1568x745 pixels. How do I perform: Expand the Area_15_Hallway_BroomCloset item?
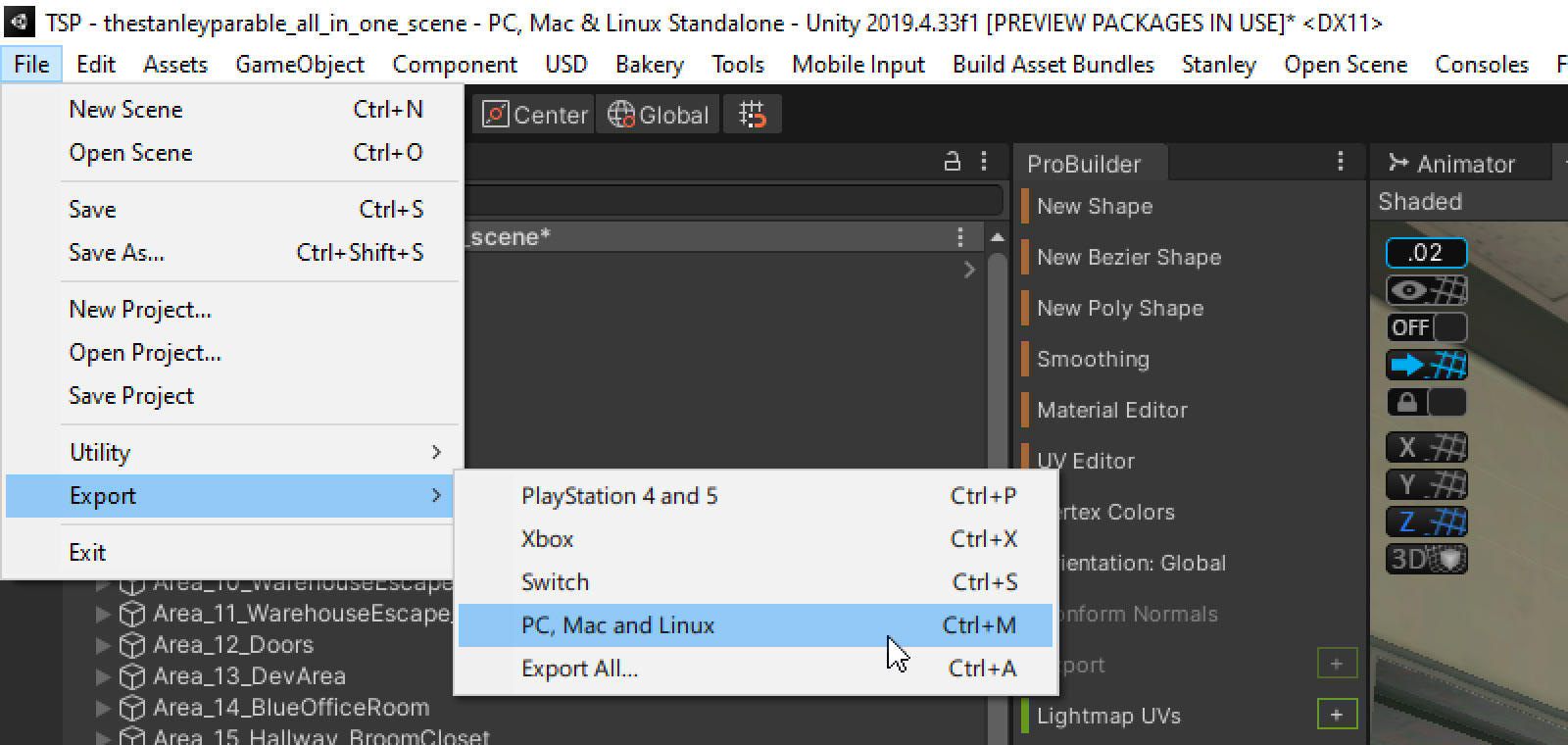[x=103, y=736]
